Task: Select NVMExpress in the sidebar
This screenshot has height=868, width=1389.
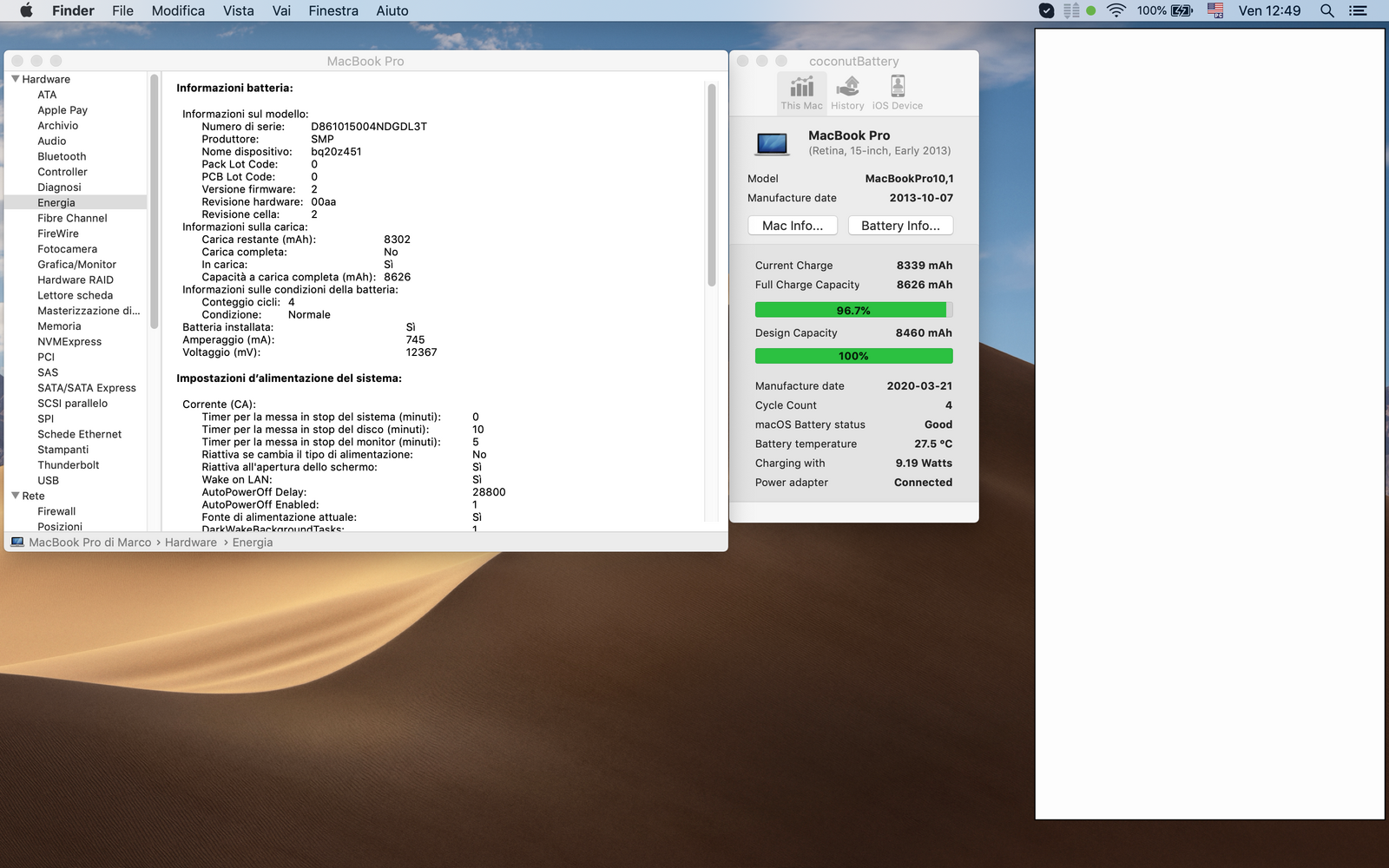Action: (x=69, y=341)
